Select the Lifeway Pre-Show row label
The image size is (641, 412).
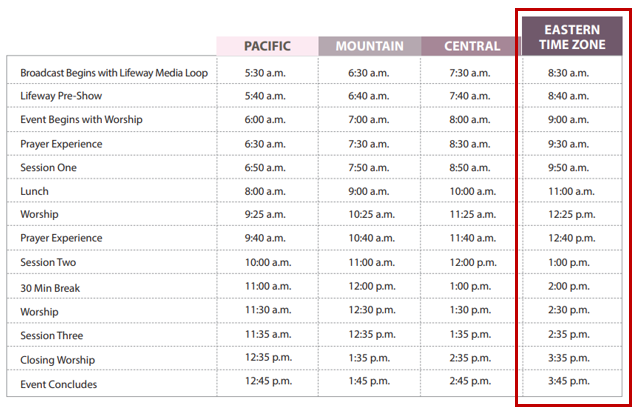pyautogui.click(x=61, y=96)
